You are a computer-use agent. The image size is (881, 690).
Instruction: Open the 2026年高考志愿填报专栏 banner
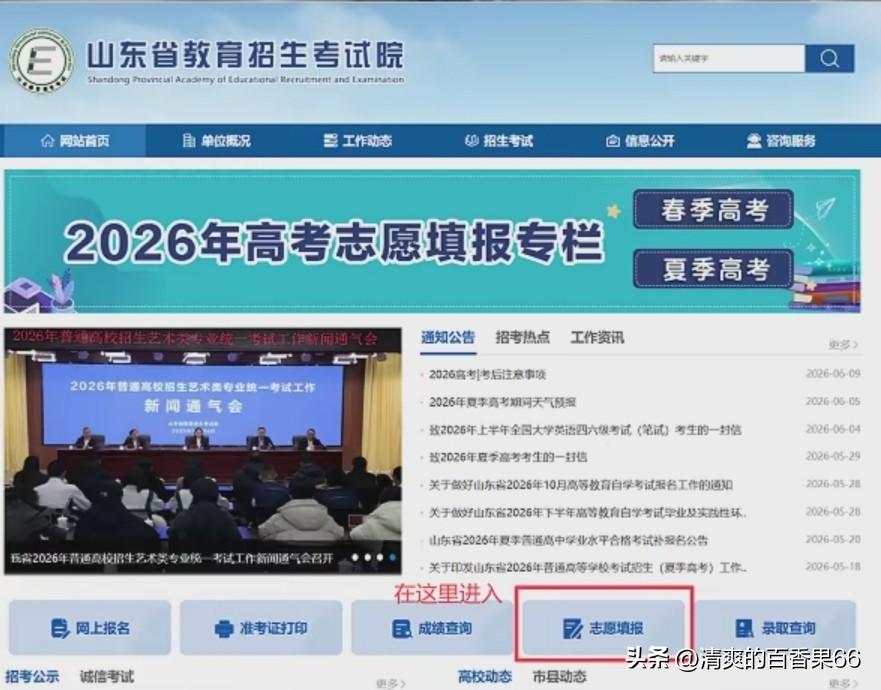pos(432,241)
